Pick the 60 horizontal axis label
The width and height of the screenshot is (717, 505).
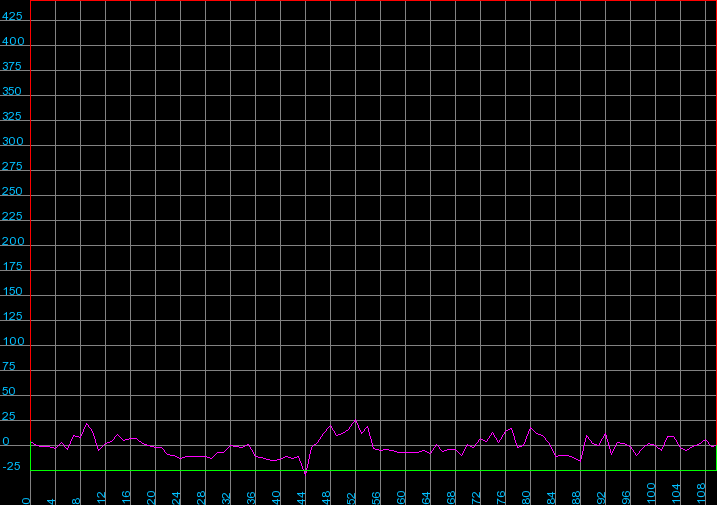(x=401, y=498)
